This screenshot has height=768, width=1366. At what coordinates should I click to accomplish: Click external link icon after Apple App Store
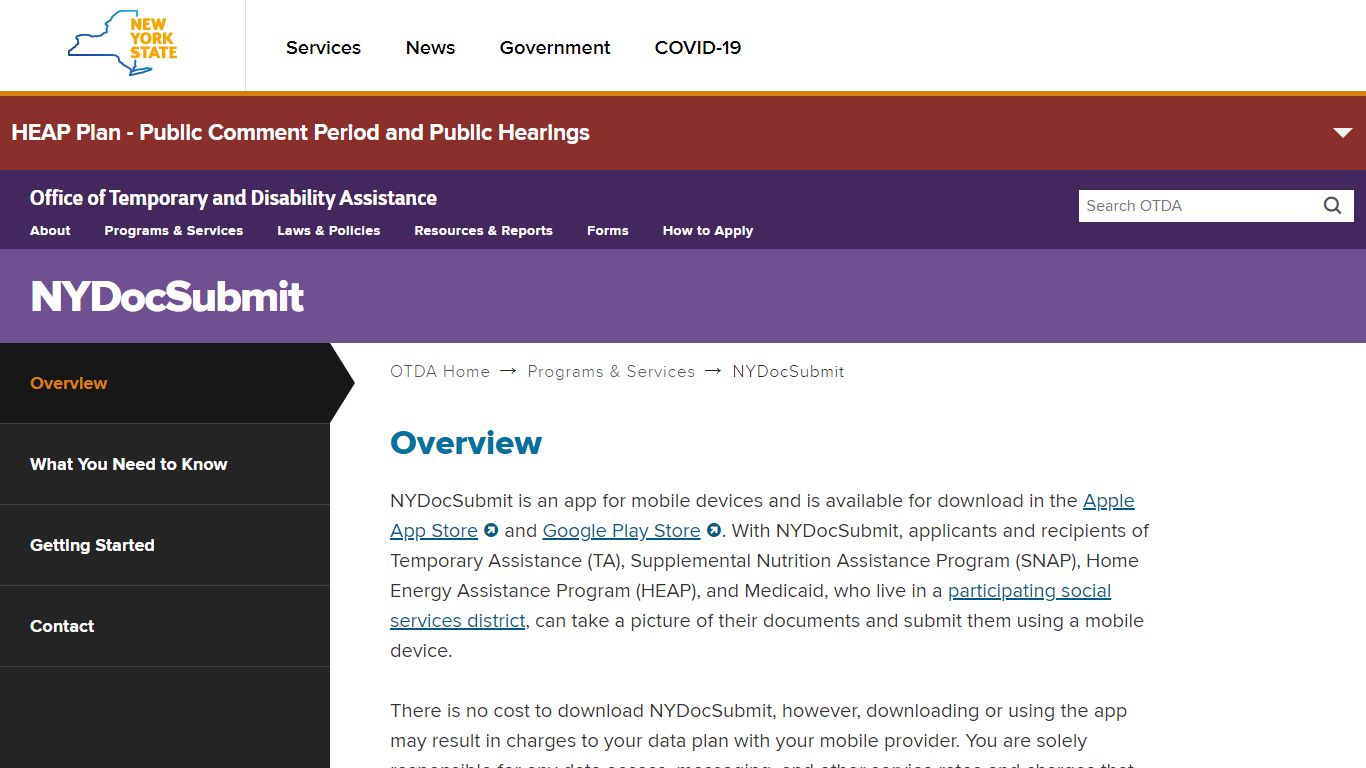(491, 531)
